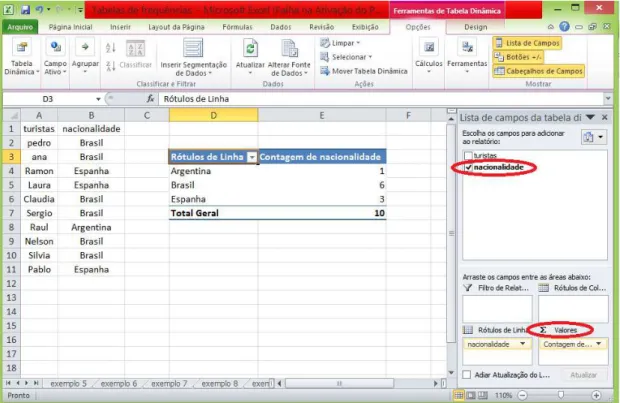The width and height of the screenshot is (620, 403).
Task: Sort ascending with the A-Z icon
Action: click(111, 48)
